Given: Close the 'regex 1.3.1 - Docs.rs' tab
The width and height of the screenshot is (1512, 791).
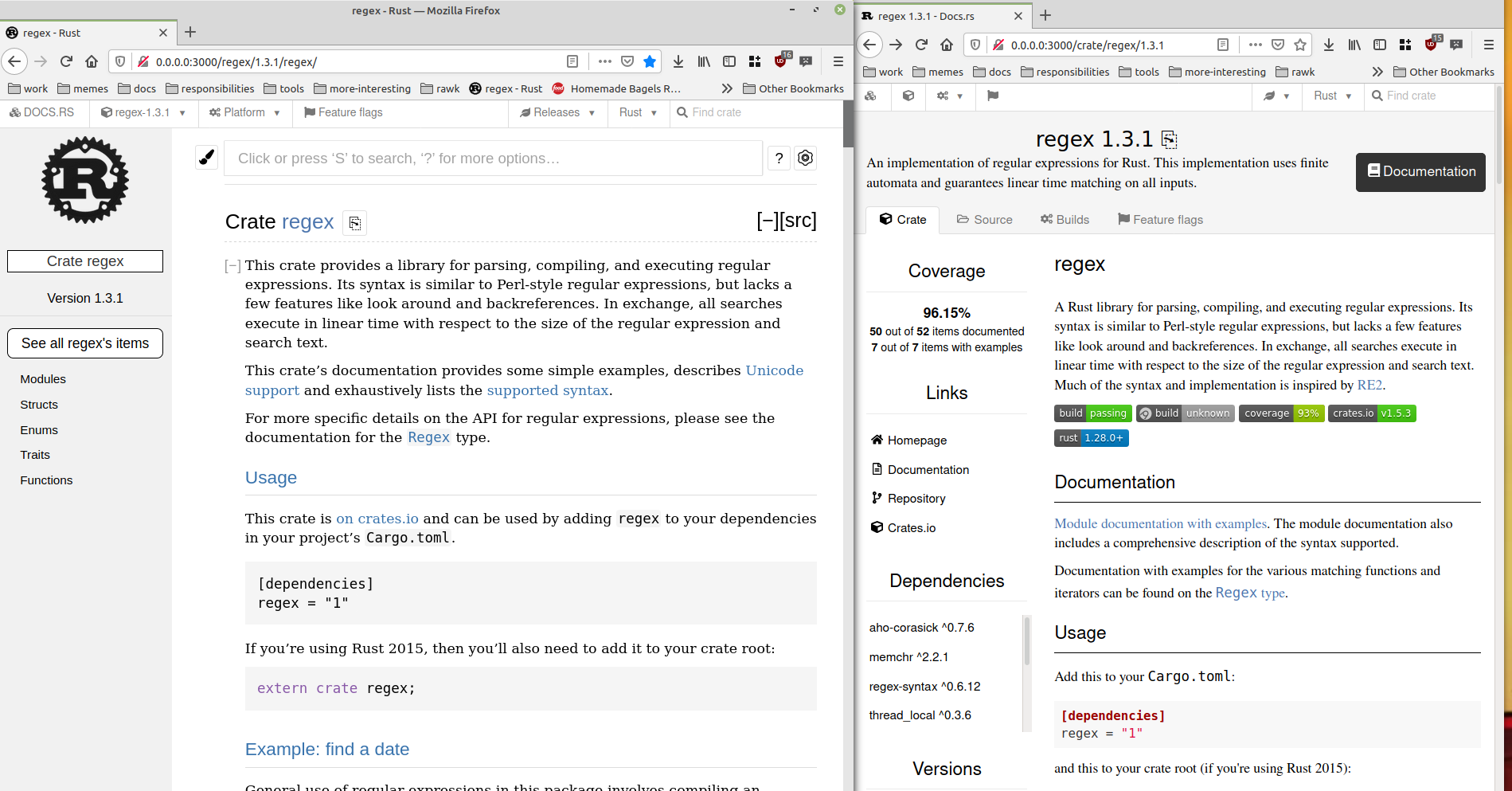Looking at the screenshot, I should pyautogui.click(x=1018, y=16).
